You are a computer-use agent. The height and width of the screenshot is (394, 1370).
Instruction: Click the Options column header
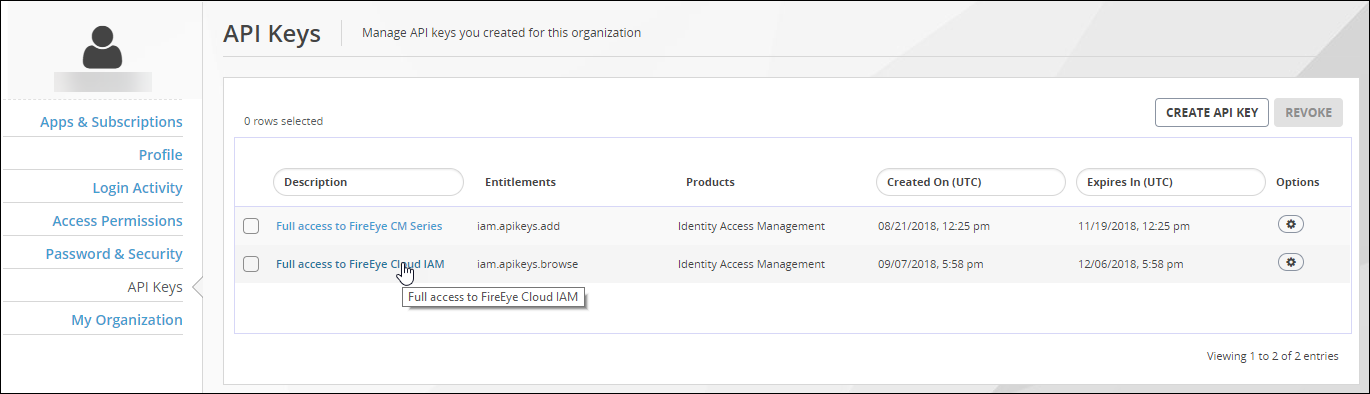tap(1297, 182)
